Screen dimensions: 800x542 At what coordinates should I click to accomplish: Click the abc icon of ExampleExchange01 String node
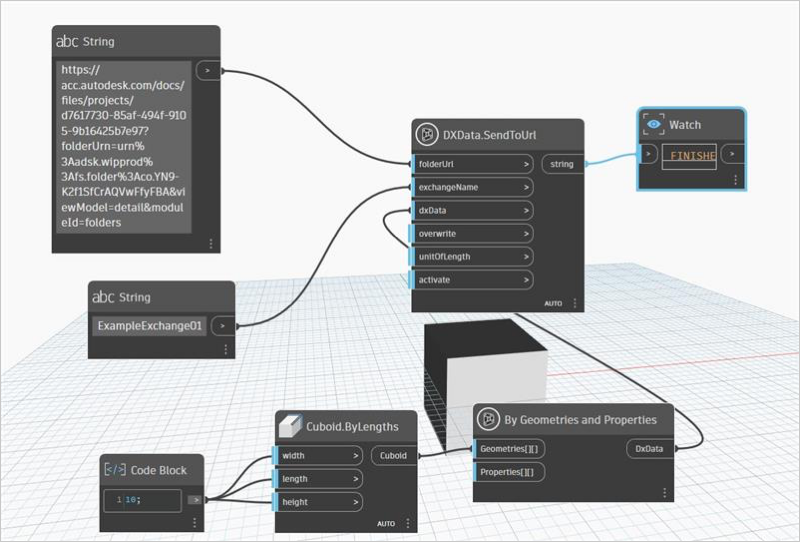(103, 297)
